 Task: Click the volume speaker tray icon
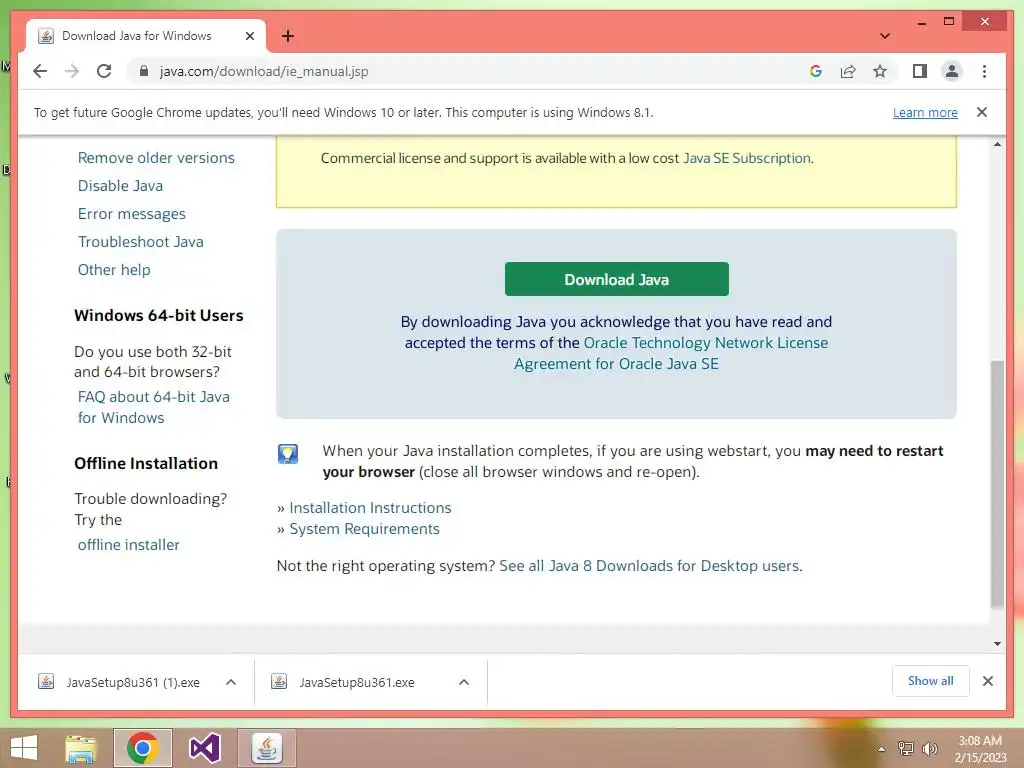coord(929,748)
